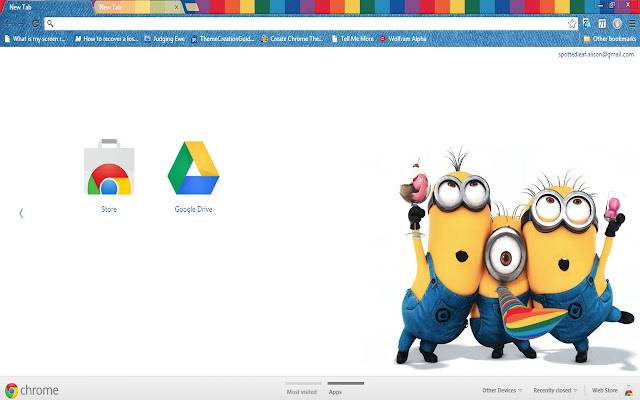Click the Google Drive text label
The image size is (640, 400).
(x=193, y=209)
